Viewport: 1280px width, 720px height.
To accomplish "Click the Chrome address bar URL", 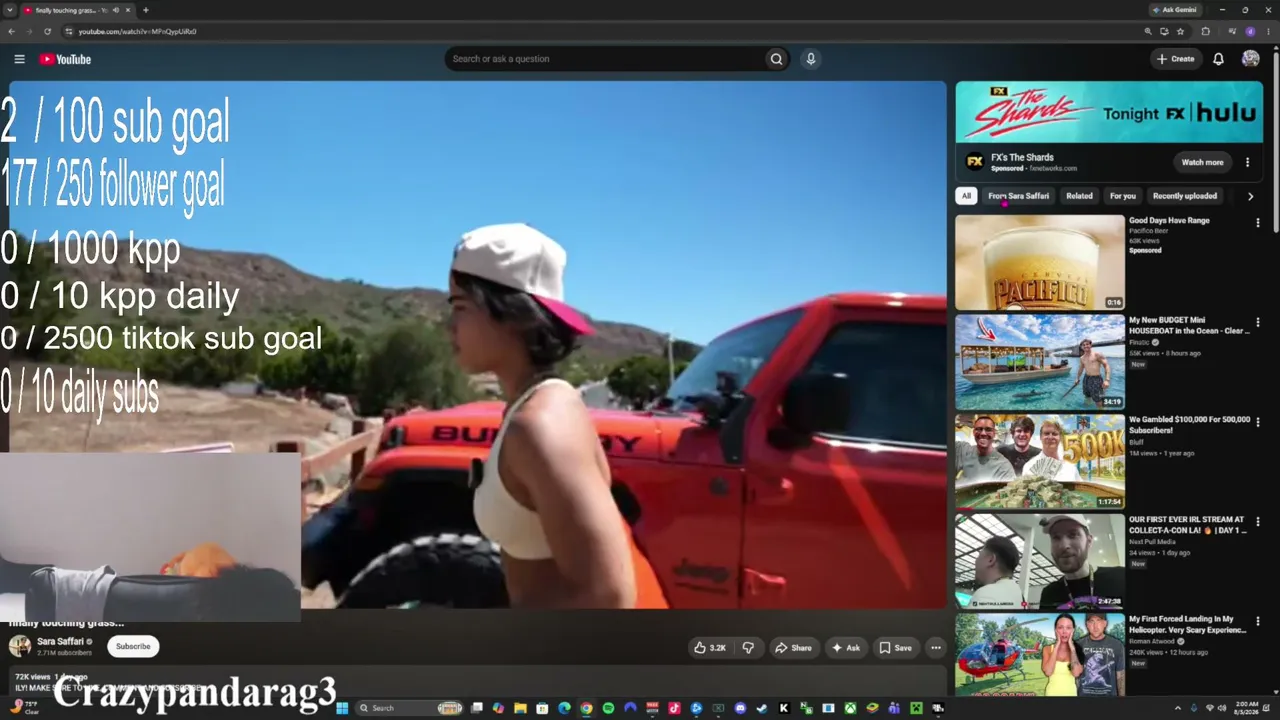I will [x=138, y=31].
